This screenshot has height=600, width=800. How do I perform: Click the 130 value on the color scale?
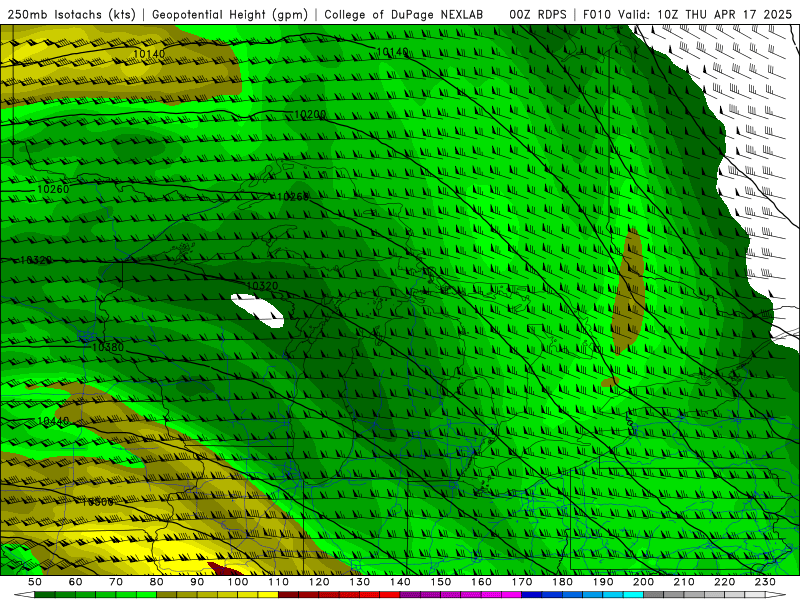pyautogui.click(x=360, y=582)
